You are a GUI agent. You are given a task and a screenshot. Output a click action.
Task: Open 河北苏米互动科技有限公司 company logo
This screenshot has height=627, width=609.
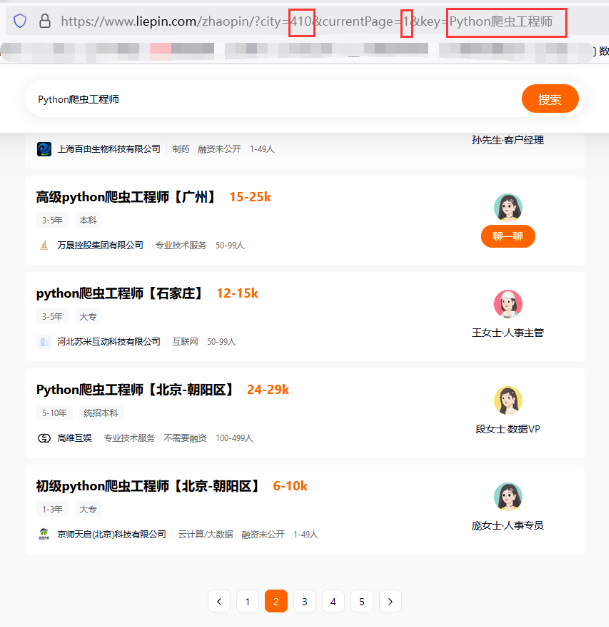point(44,342)
